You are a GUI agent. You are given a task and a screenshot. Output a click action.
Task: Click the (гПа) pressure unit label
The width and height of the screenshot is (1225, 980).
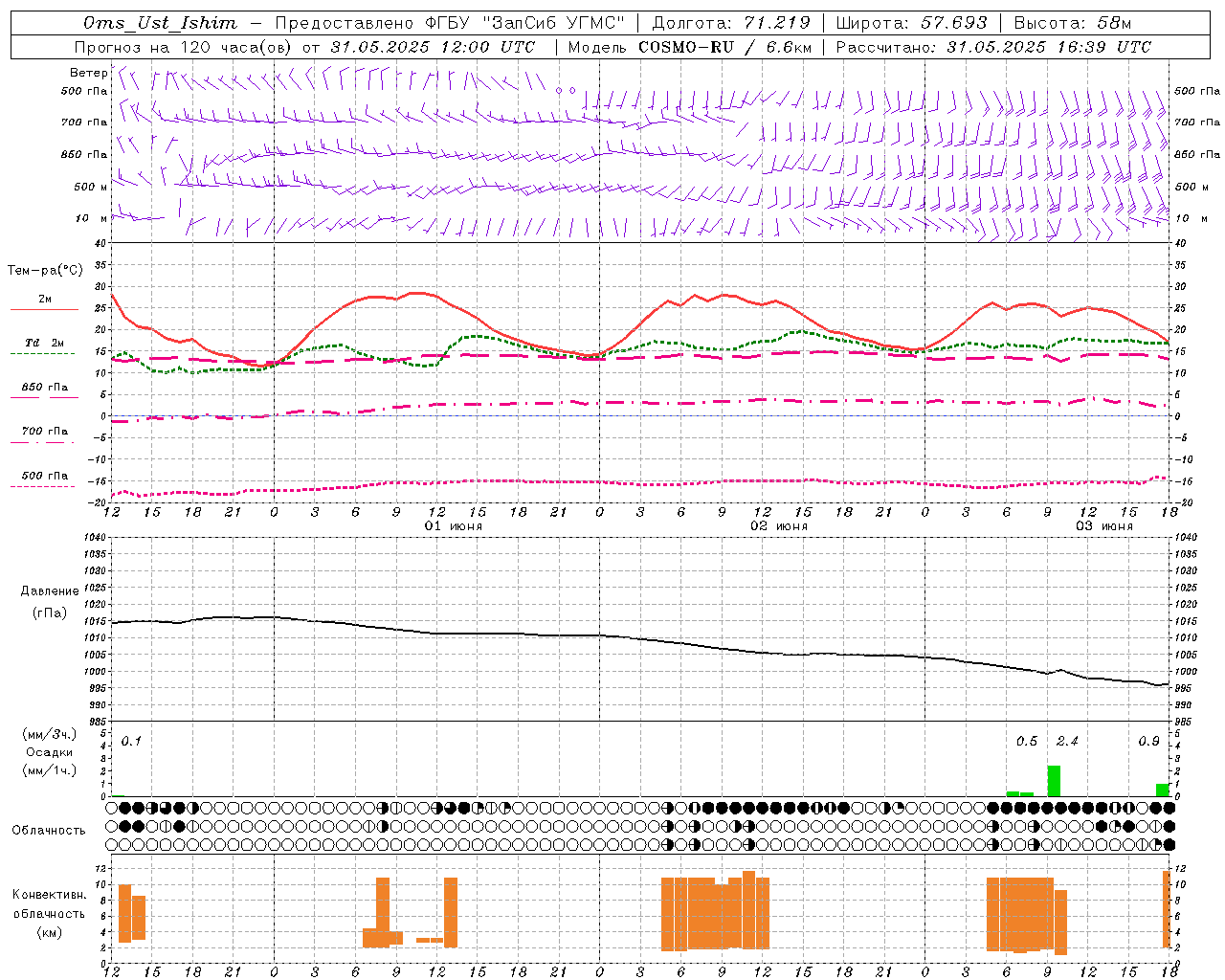coord(50,613)
